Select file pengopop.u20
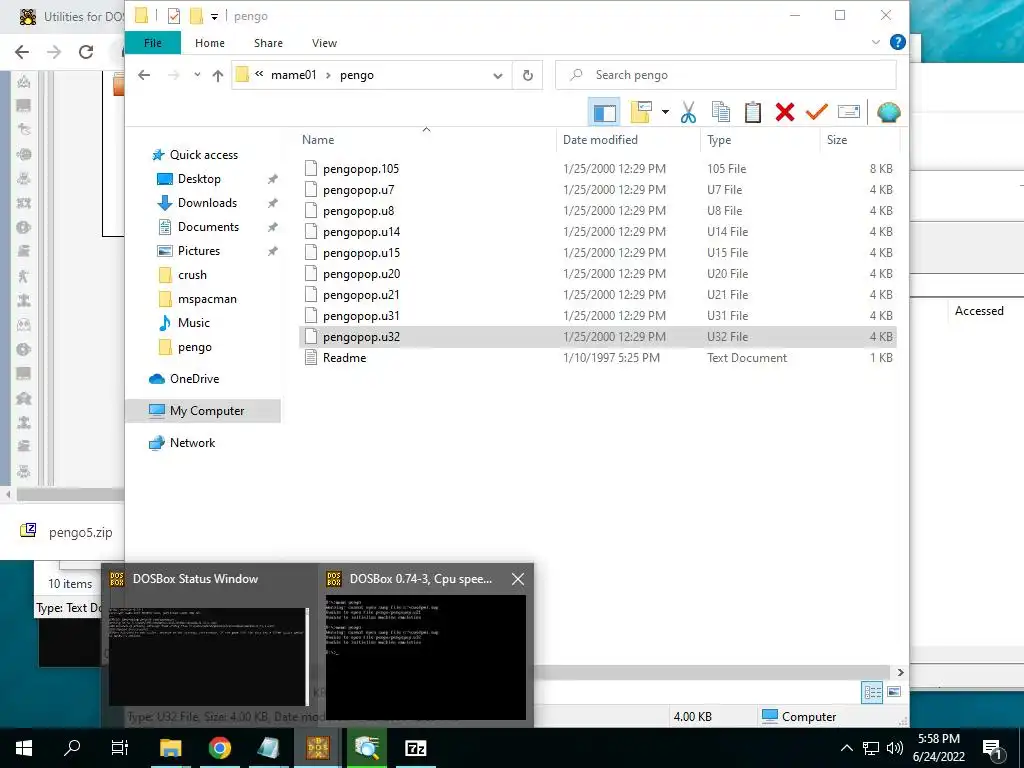Image resolution: width=1024 pixels, height=768 pixels. [x=361, y=274]
